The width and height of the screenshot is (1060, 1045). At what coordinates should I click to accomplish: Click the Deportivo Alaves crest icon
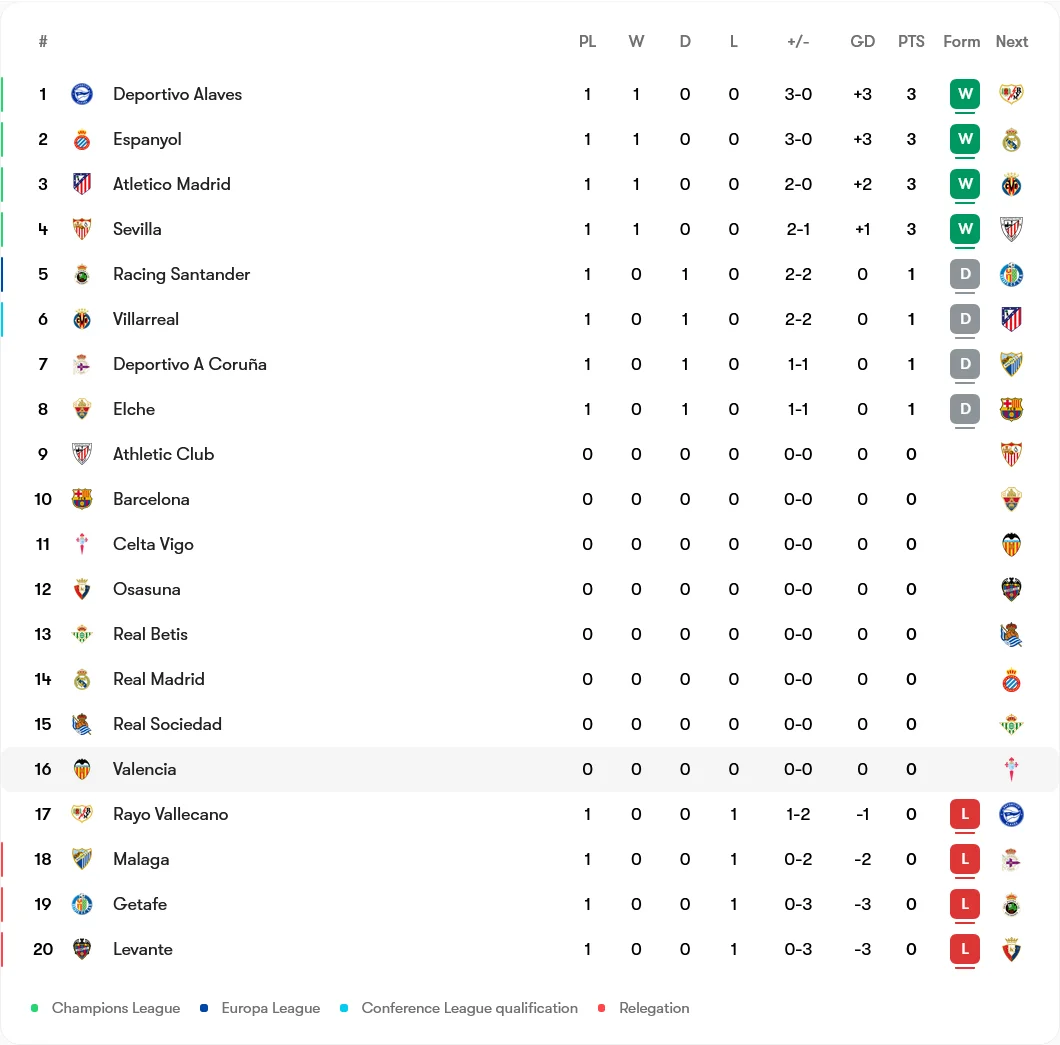pos(82,94)
